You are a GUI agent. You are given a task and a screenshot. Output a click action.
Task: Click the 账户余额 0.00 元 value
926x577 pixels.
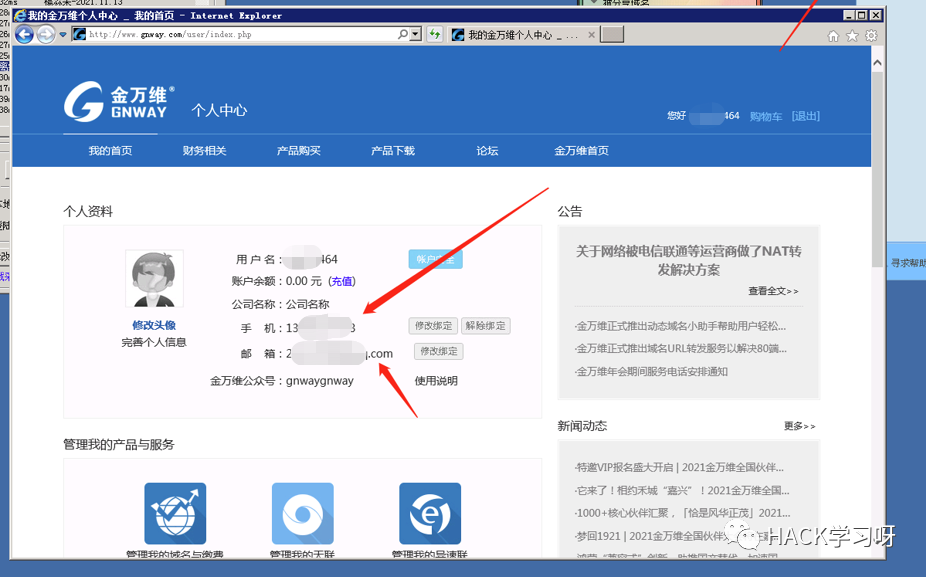(x=304, y=281)
